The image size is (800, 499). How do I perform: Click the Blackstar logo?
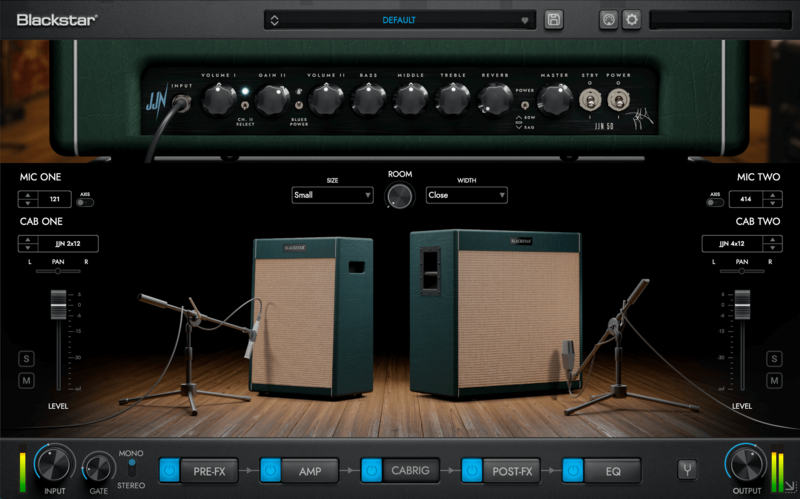(57, 20)
